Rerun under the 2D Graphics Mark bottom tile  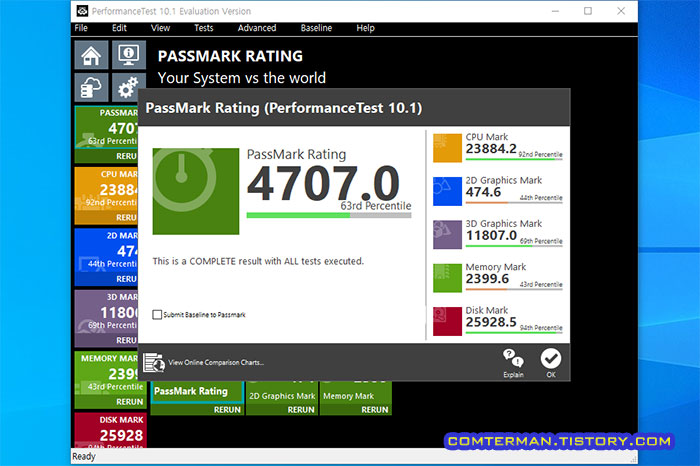pyautogui.click(x=301, y=410)
